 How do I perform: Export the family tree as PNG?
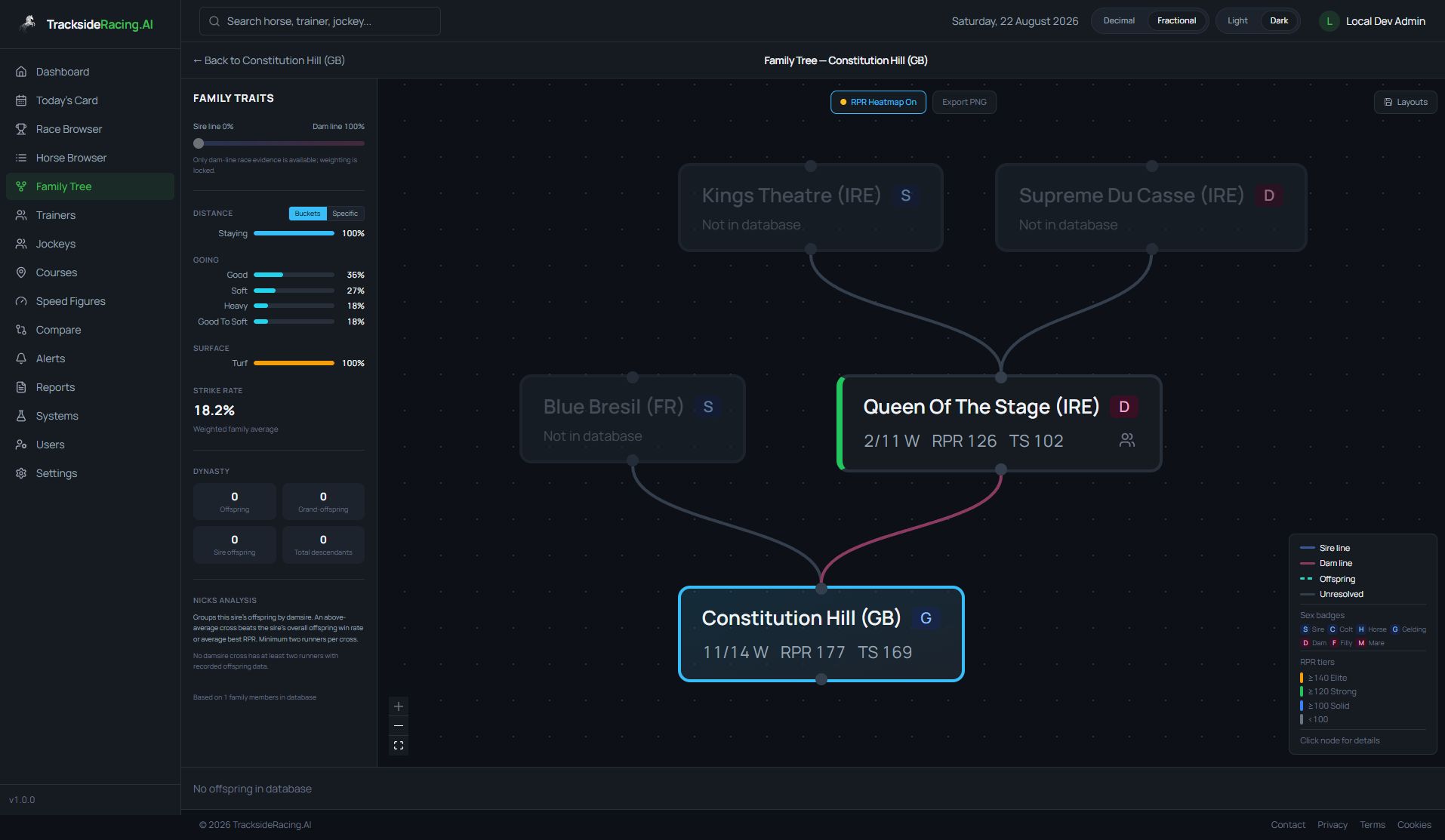coord(964,103)
